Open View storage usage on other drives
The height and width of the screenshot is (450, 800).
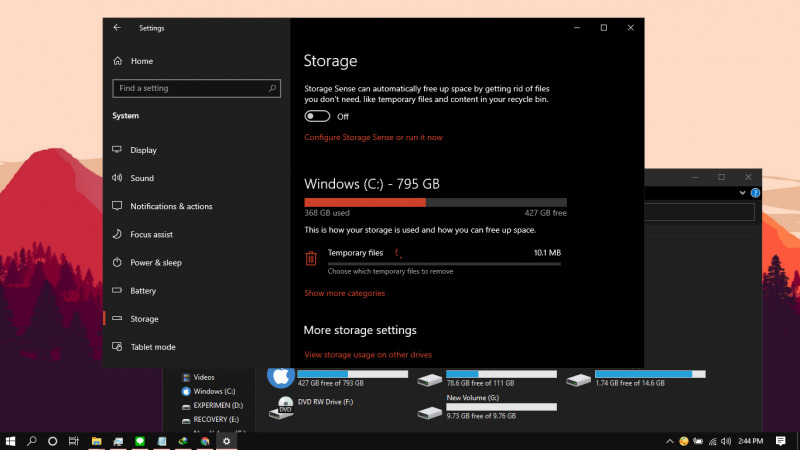click(x=368, y=355)
